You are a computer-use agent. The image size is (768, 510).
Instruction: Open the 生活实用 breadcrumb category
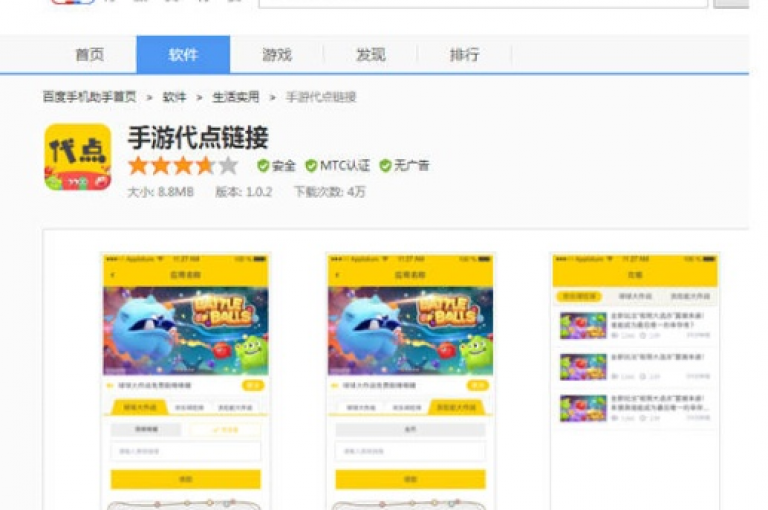(x=236, y=97)
